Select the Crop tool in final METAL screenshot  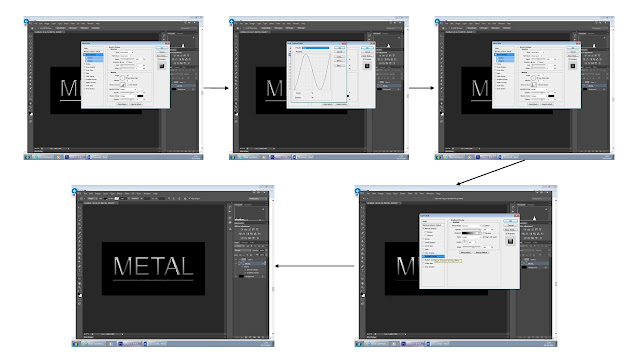pos(80,224)
